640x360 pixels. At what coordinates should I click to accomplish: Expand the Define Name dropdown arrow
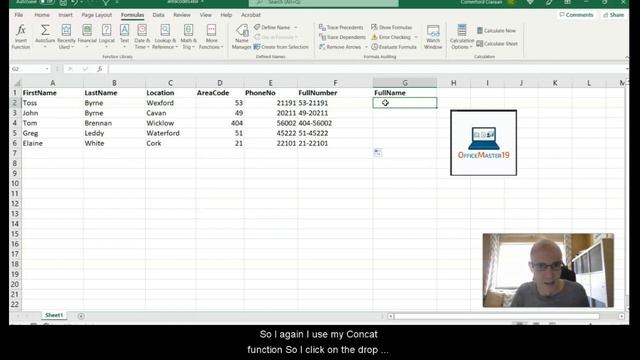296,27
